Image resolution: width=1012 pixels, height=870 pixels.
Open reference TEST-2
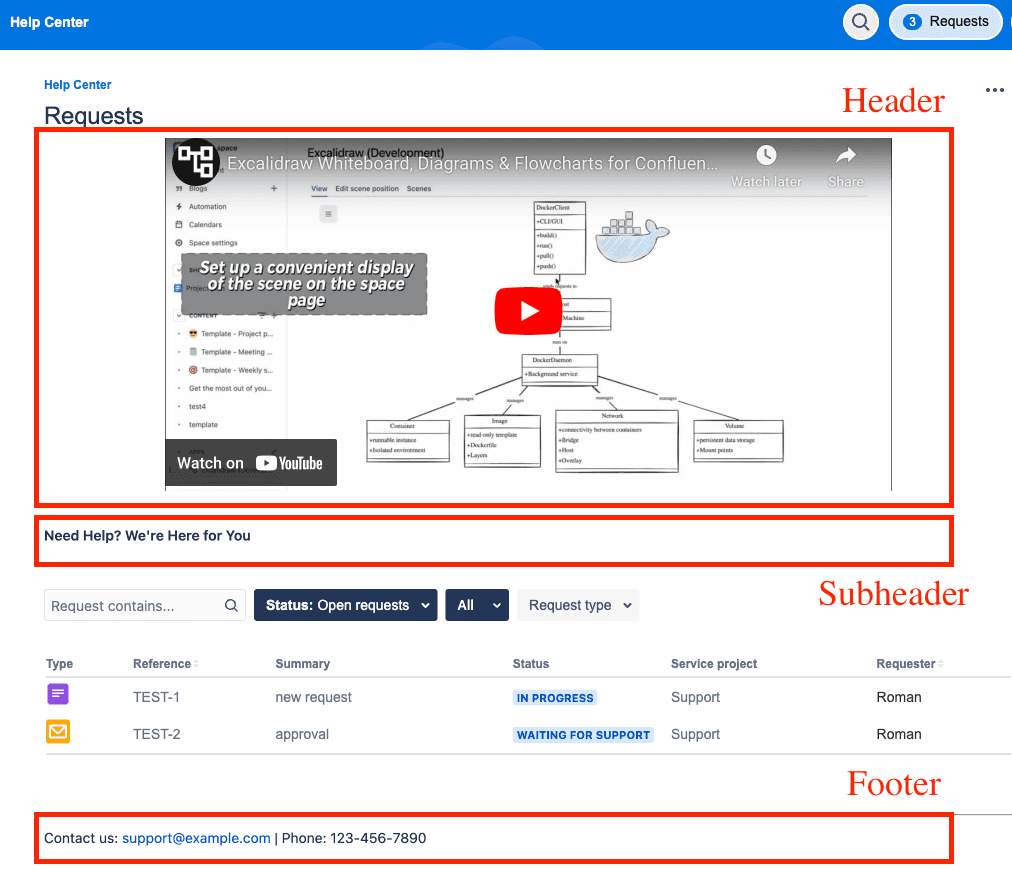(x=157, y=734)
